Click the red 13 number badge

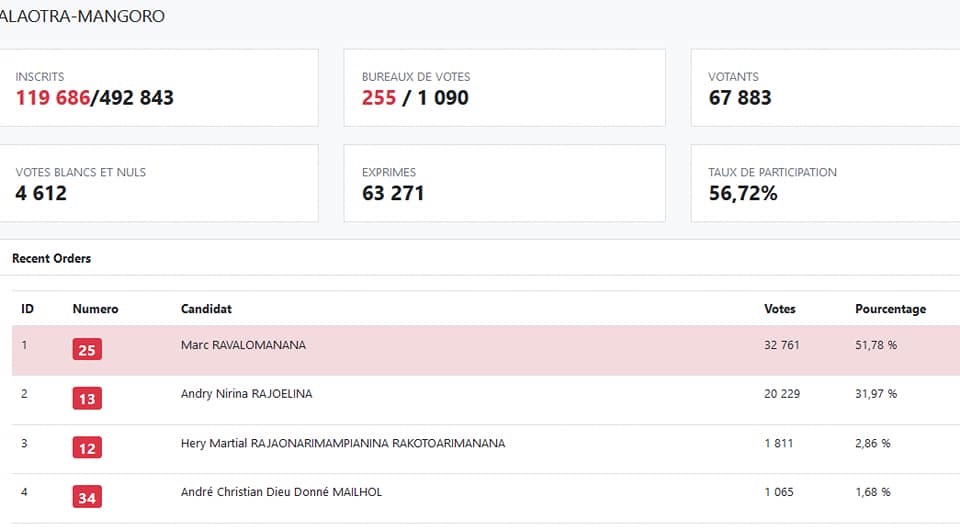[87, 398]
